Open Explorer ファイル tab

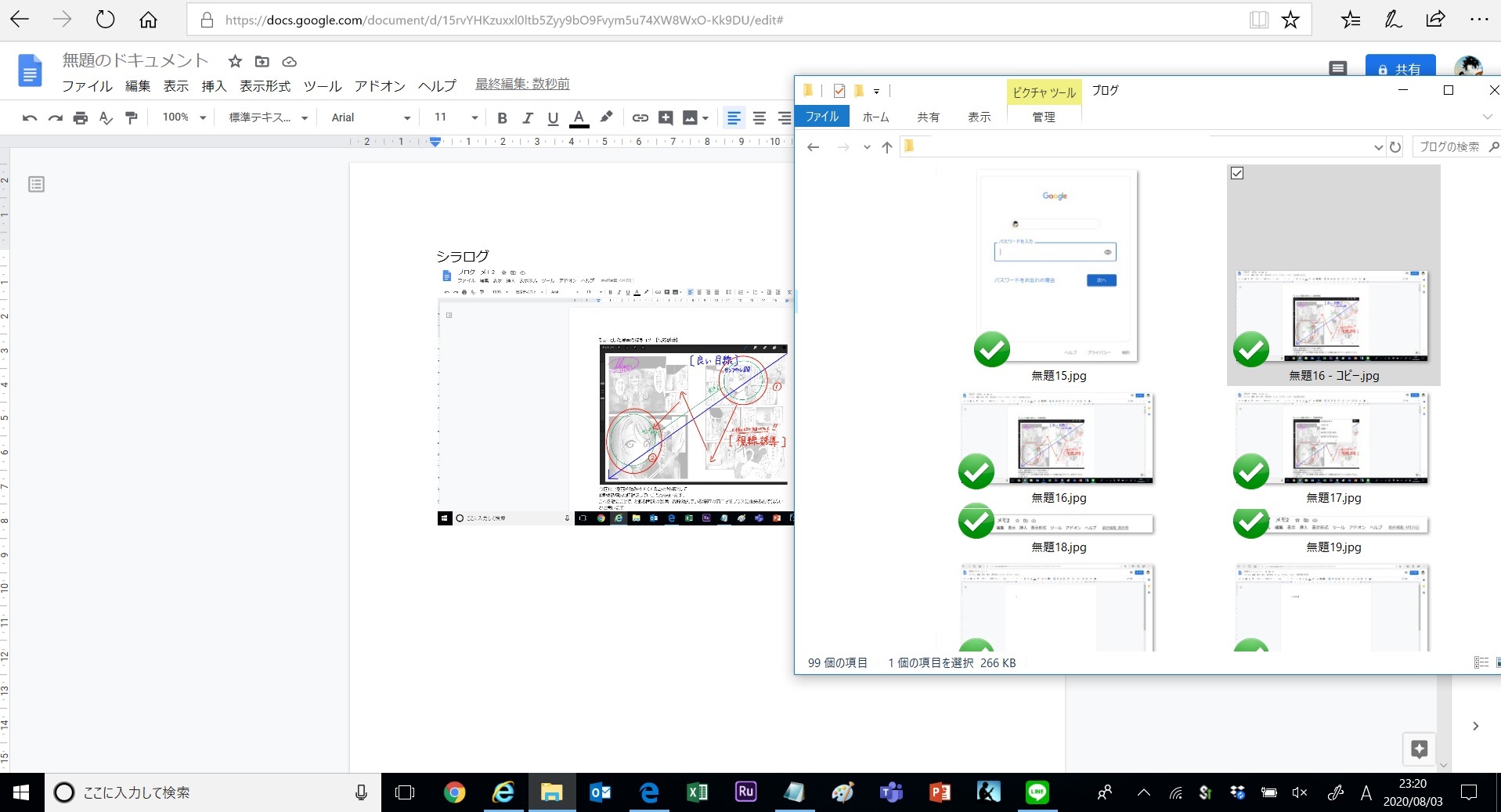pos(822,117)
